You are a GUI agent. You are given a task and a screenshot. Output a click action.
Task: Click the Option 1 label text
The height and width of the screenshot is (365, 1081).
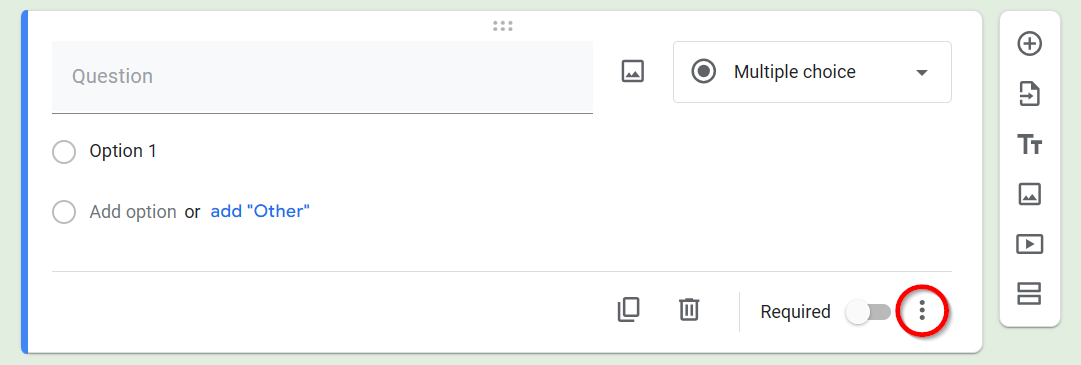point(123,151)
